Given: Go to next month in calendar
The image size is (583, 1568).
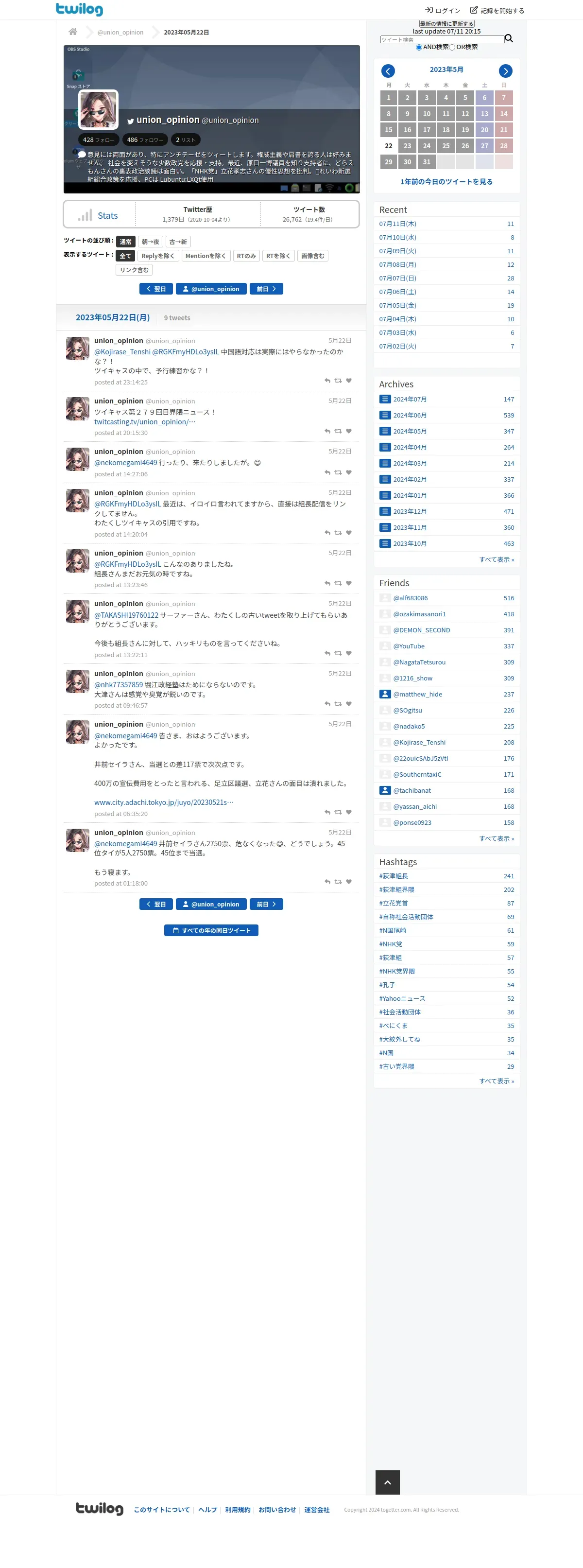Looking at the screenshot, I should pos(505,70).
